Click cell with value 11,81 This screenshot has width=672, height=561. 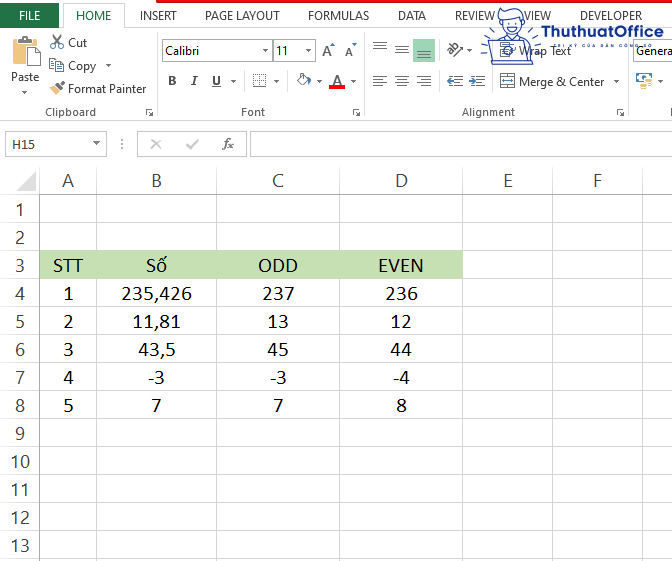click(156, 321)
